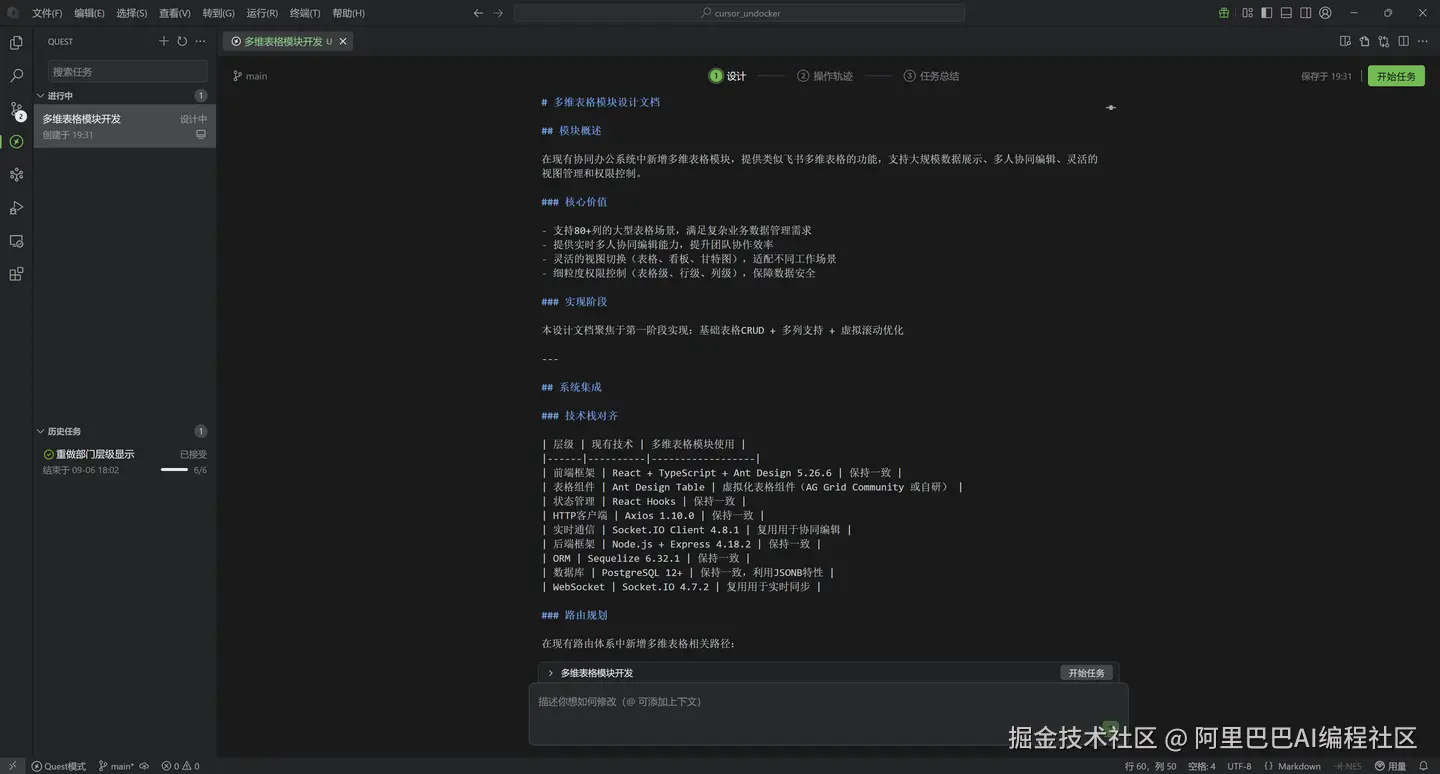The width and height of the screenshot is (1440, 774).
Task: Close the 多维表格模块开发 tab
Action: tap(343, 41)
